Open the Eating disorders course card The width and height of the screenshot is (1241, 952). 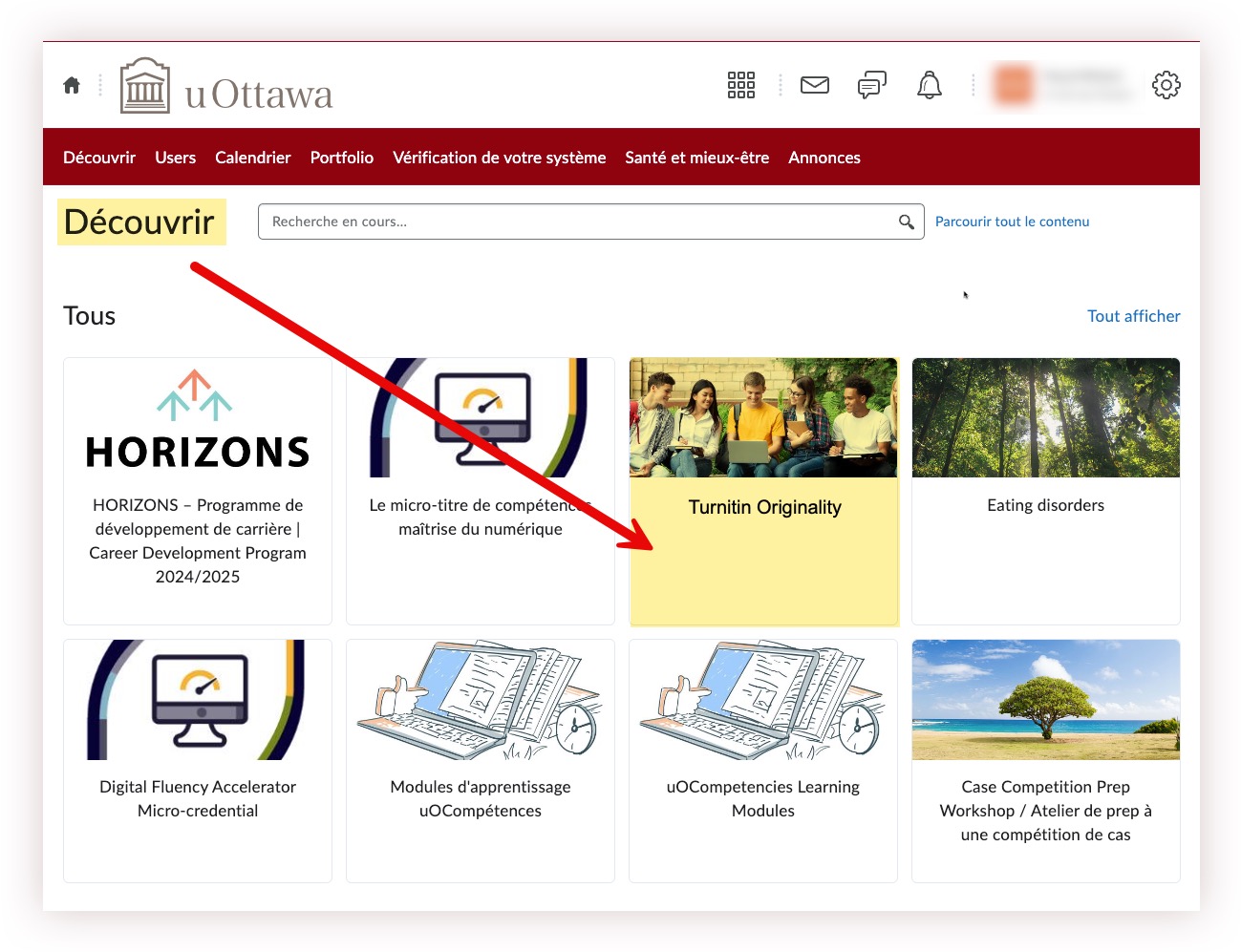coord(1045,492)
